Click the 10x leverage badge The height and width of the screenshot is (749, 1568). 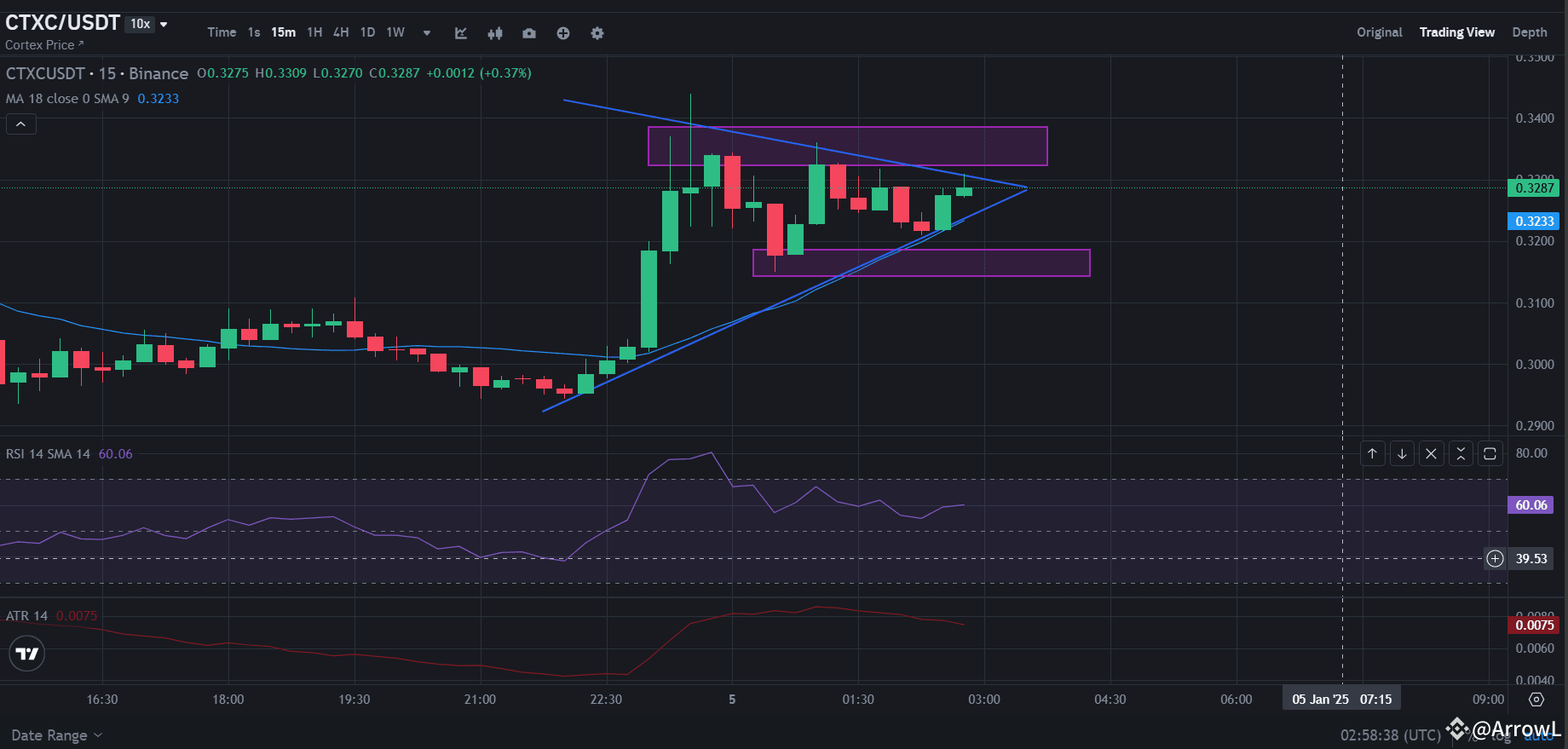[x=141, y=24]
